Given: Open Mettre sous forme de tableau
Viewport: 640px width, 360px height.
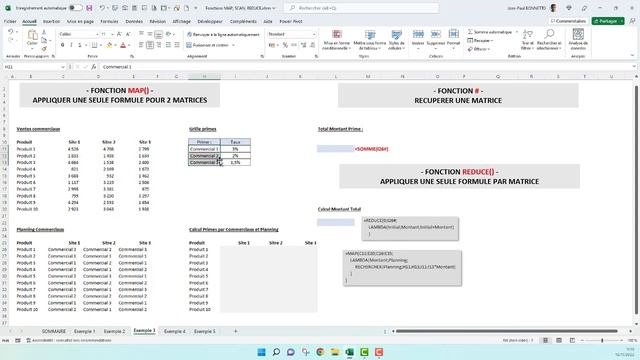Looking at the screenshot, I should pos(370,40).
